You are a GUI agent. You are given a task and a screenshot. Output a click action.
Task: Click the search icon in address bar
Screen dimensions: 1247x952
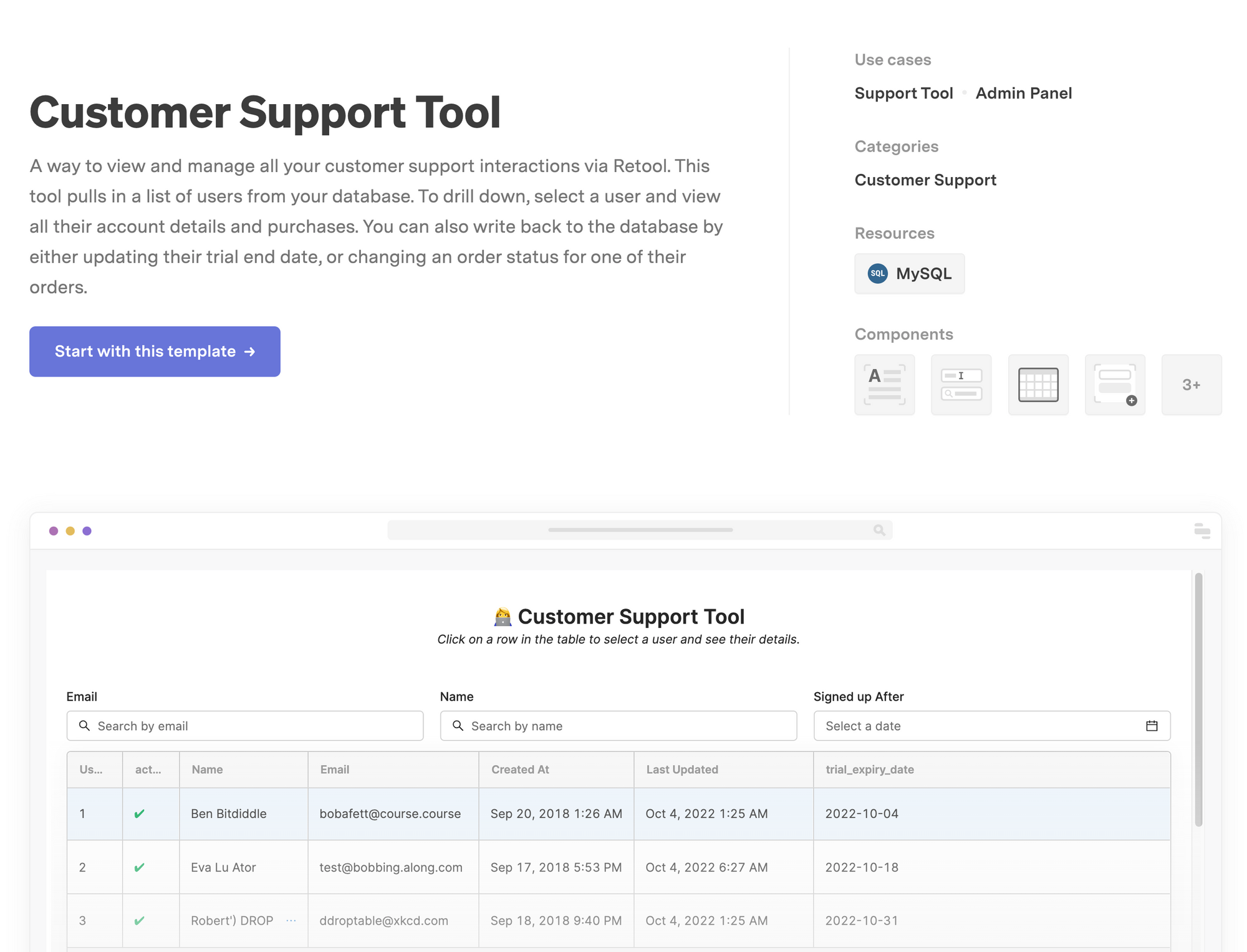(x=879, y=530)
